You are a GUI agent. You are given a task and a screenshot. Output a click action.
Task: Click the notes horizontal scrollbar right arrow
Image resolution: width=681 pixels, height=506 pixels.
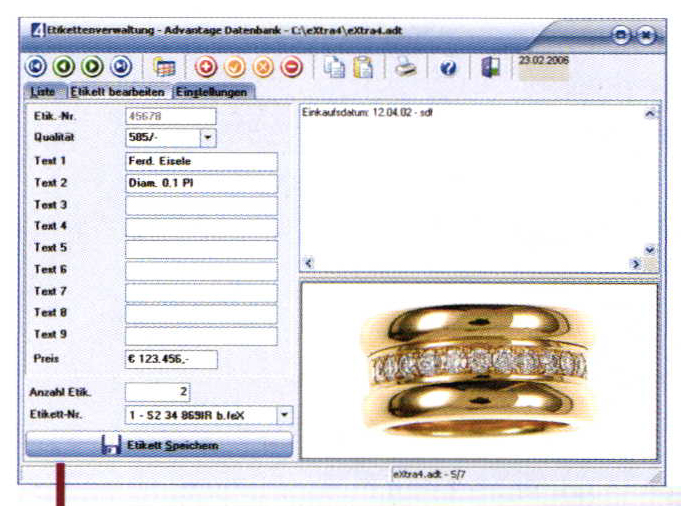coord(636,262)
